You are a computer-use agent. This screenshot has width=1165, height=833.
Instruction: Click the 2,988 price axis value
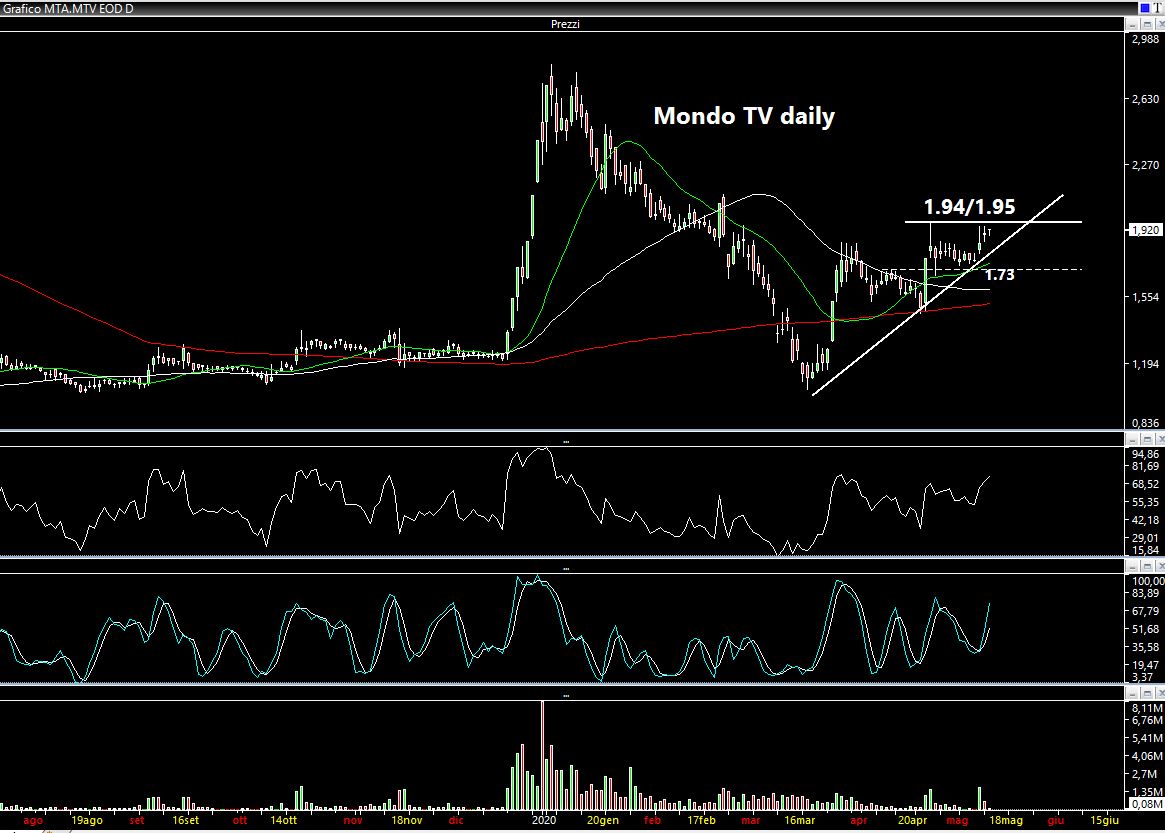point(1145,39)
